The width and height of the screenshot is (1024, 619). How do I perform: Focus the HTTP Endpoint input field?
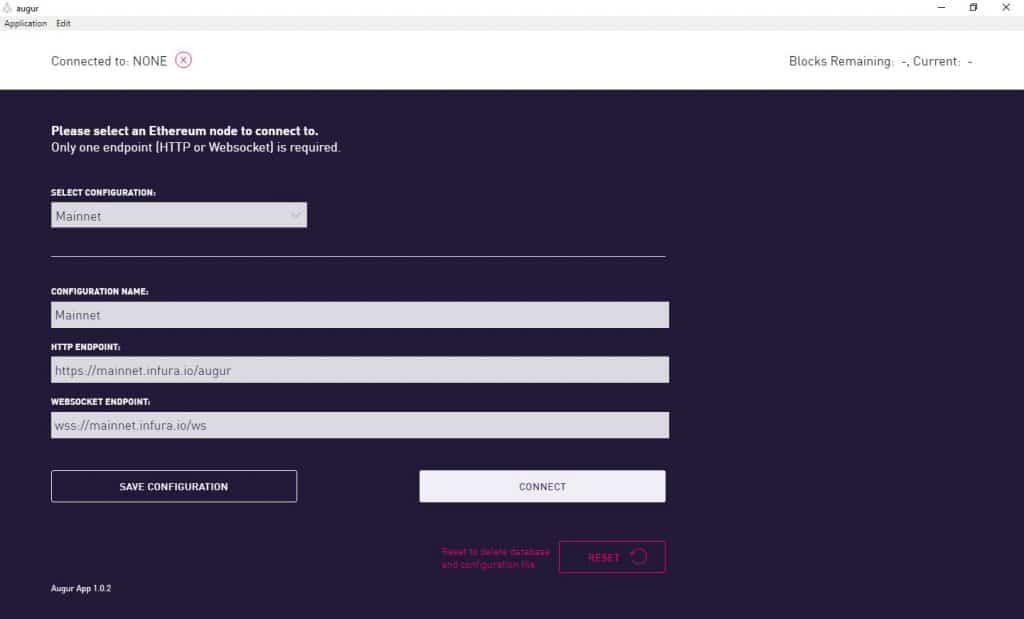360,370
